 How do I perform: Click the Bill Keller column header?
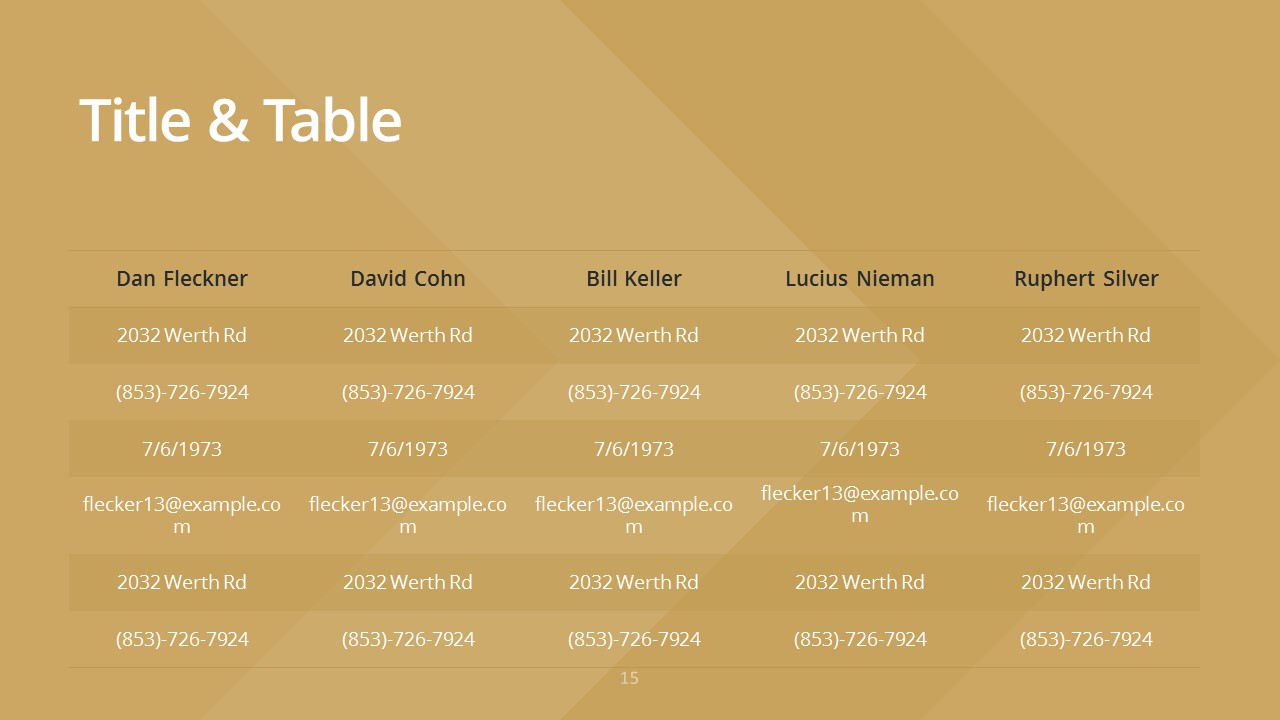(634, 279)
